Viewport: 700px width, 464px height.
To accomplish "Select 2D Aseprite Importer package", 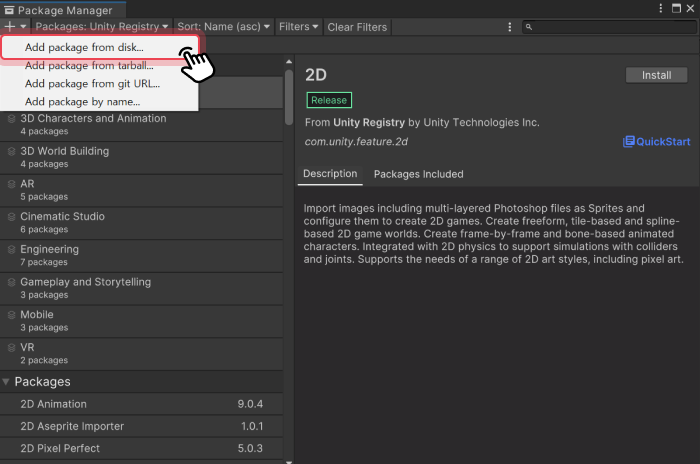I will click(x=74, y=426).
